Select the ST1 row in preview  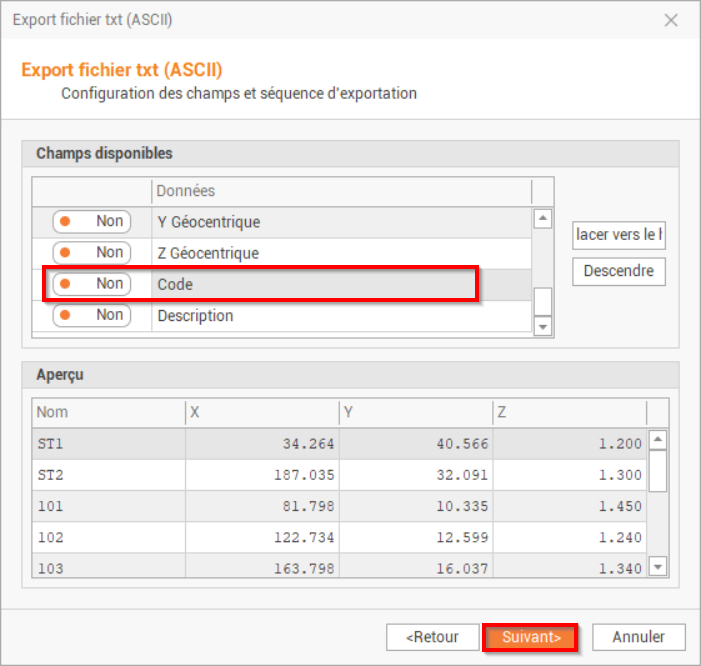coord(108,444)
